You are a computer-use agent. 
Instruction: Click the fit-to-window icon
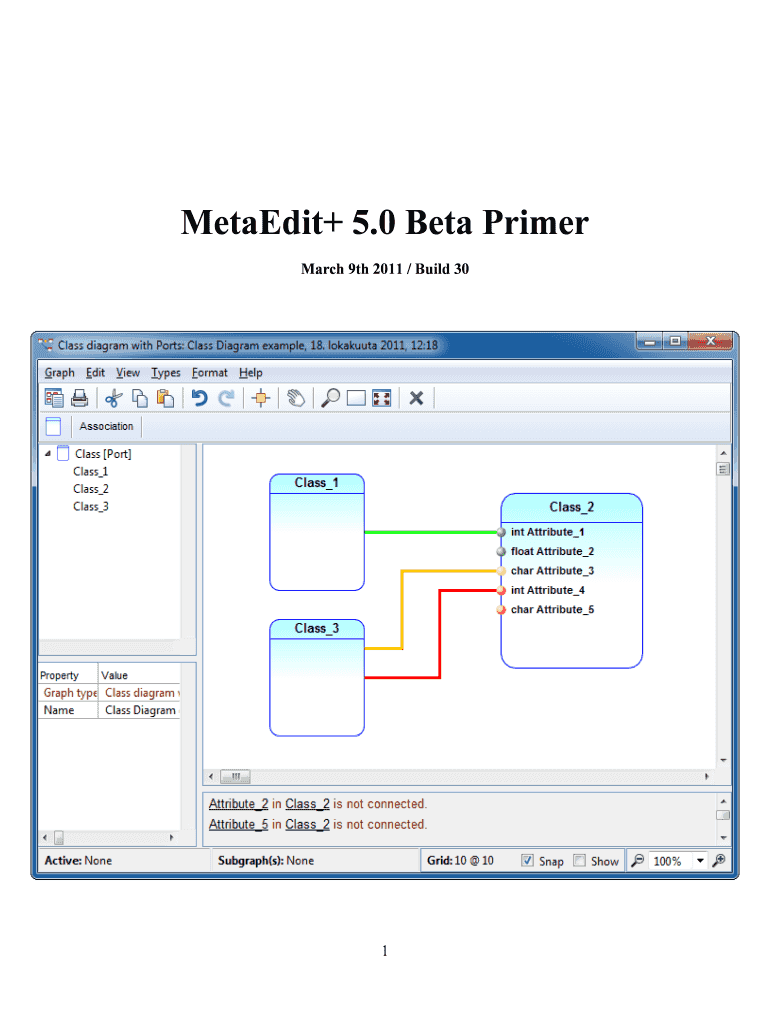[x=381, y=398]
